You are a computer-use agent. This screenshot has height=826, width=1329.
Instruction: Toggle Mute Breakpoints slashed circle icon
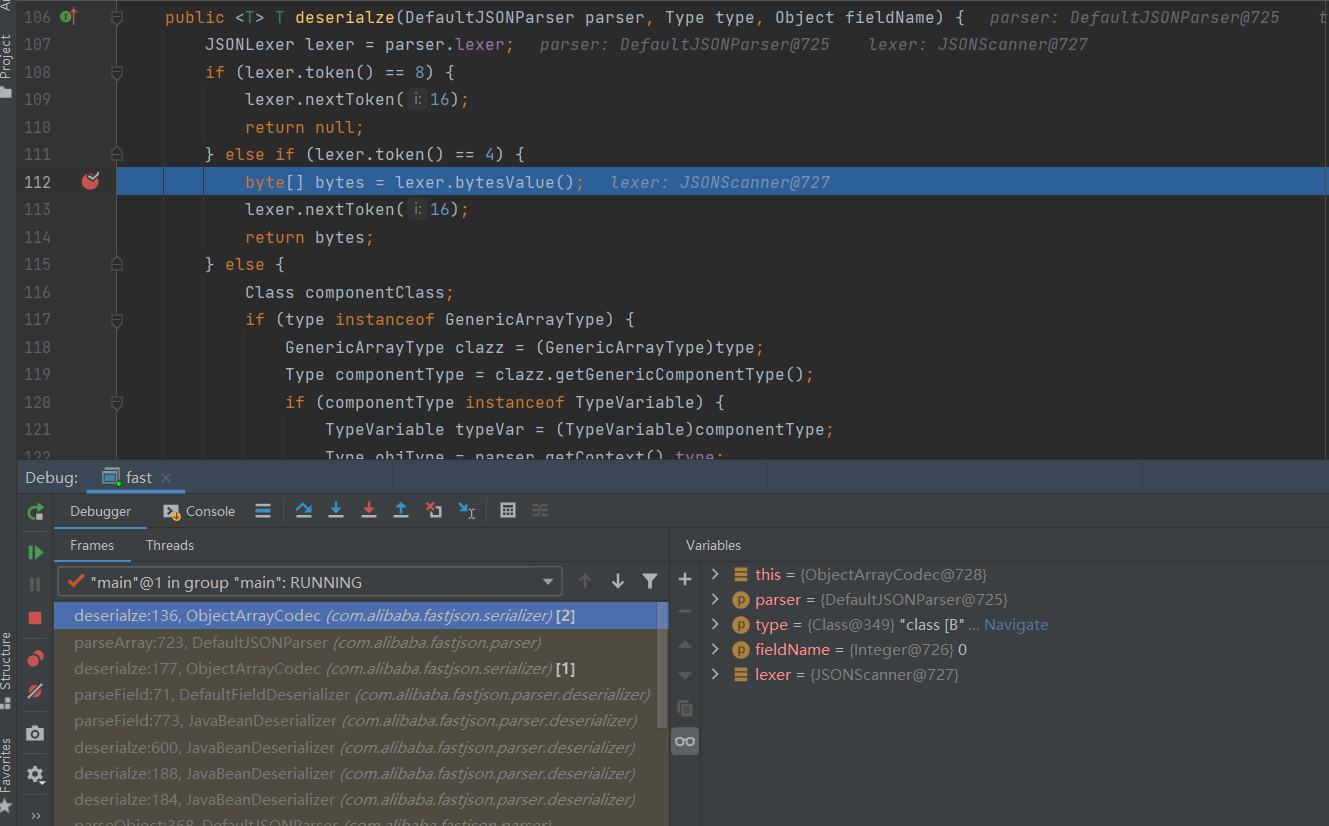[x=36, y=691]
